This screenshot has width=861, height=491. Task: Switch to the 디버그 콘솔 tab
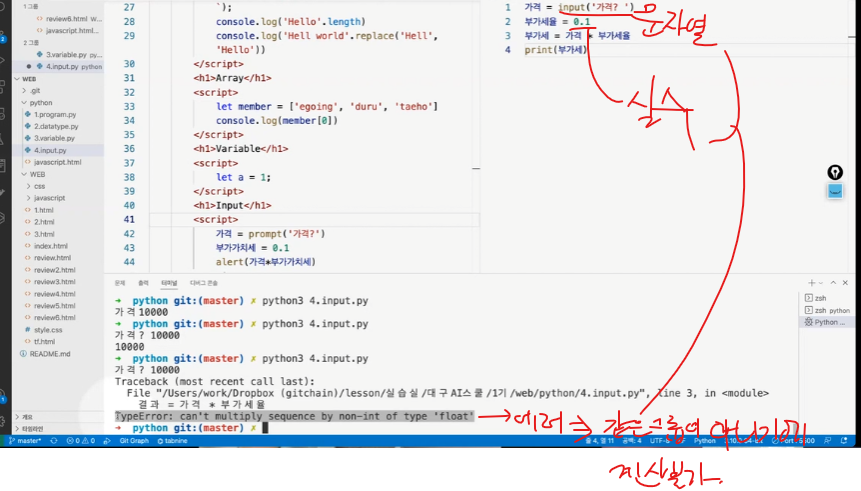[204, 283]
